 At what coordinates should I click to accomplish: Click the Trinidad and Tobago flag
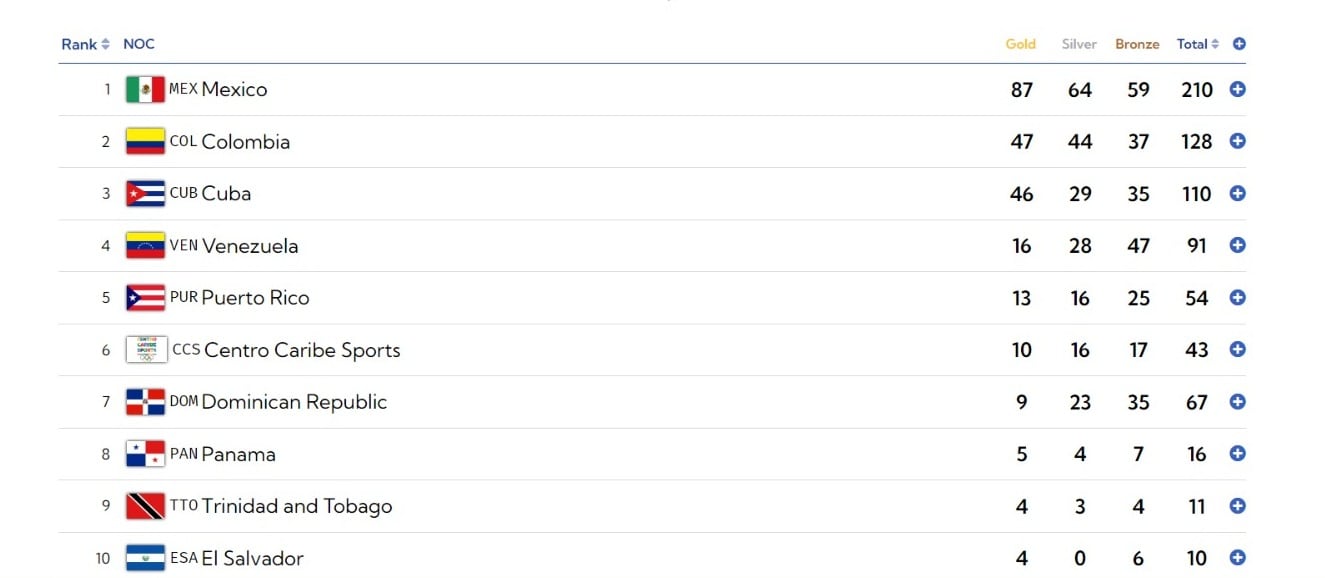point(145,506)
